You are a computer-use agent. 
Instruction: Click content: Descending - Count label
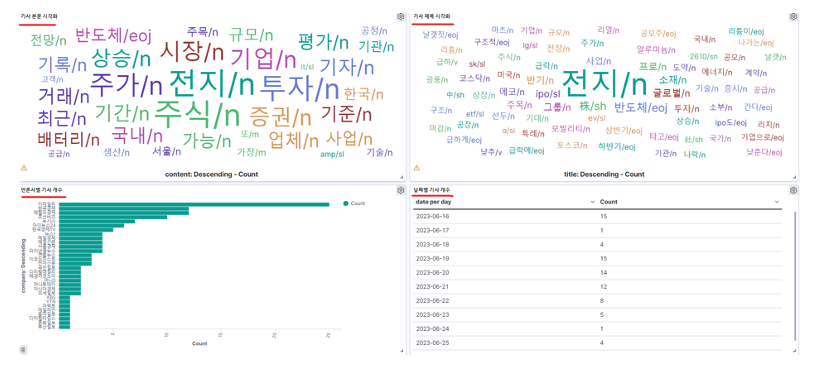point(211,174)
